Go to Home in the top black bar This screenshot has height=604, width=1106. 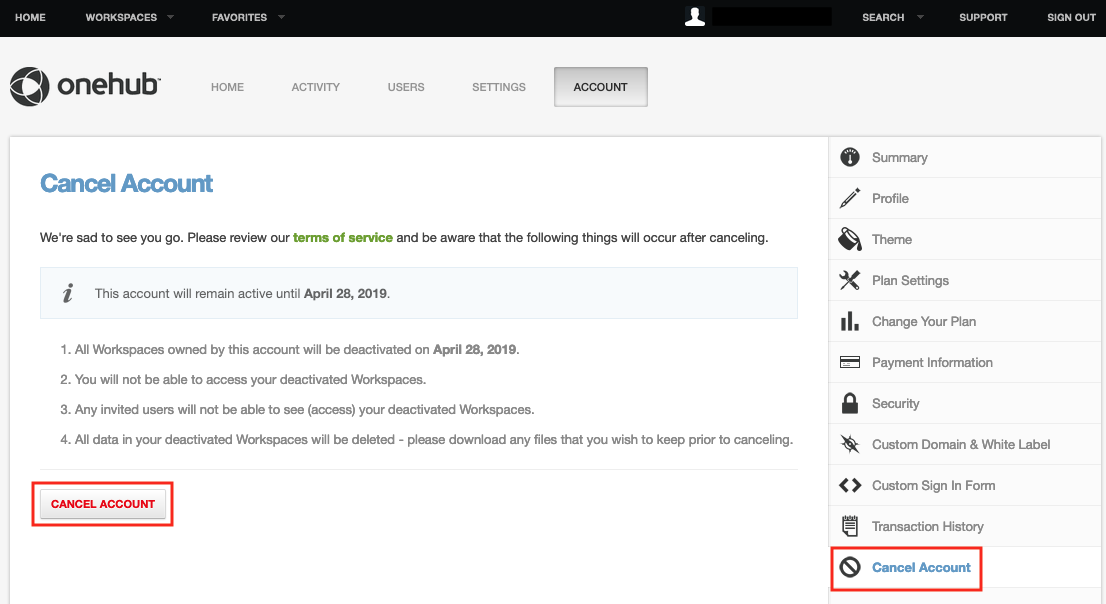click(x=30, y=17)
